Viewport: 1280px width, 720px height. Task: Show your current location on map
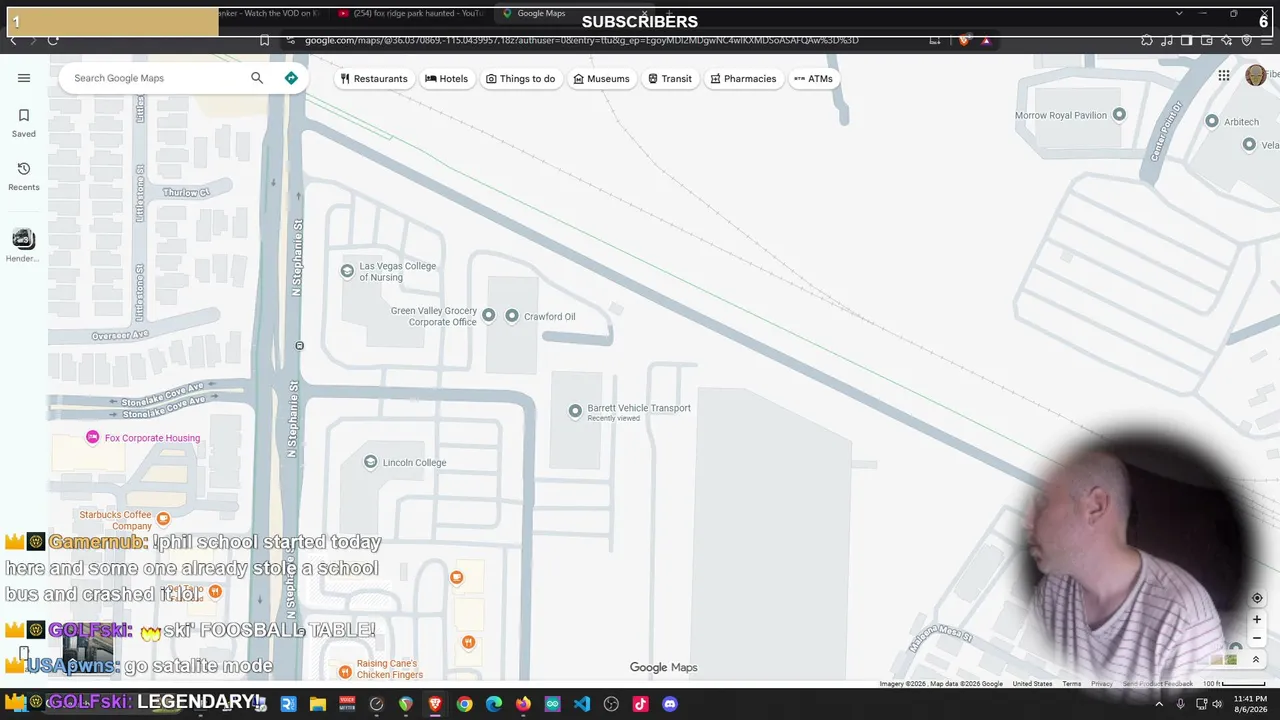[x=1257, y=598]
